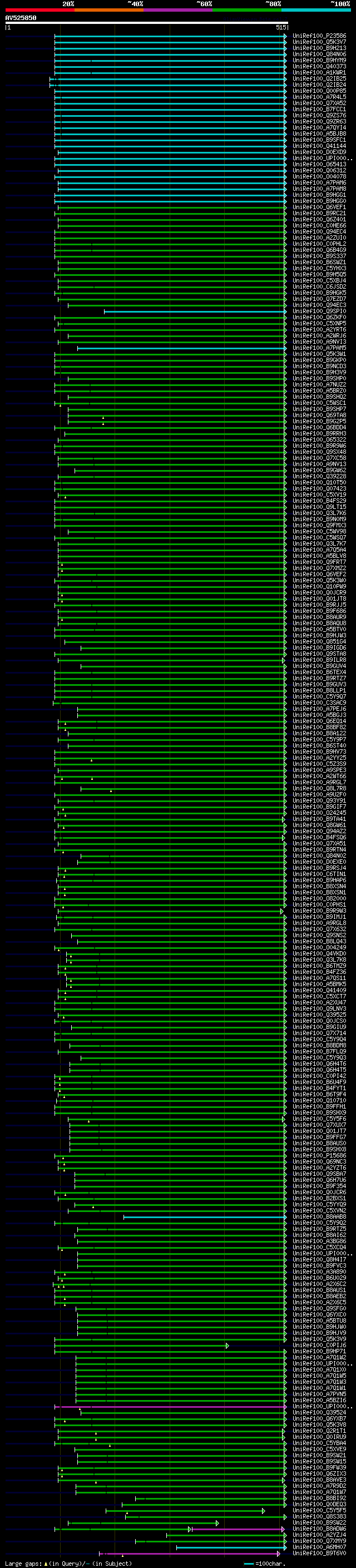Open the UniRef100_A1KWR1 entry
The width and height of the screenshot is (356, 1568).
tap(319, 72)
